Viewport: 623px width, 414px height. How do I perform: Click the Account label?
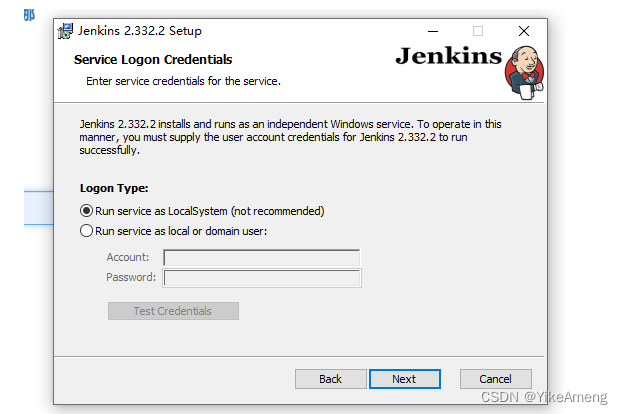pos(128,257)
